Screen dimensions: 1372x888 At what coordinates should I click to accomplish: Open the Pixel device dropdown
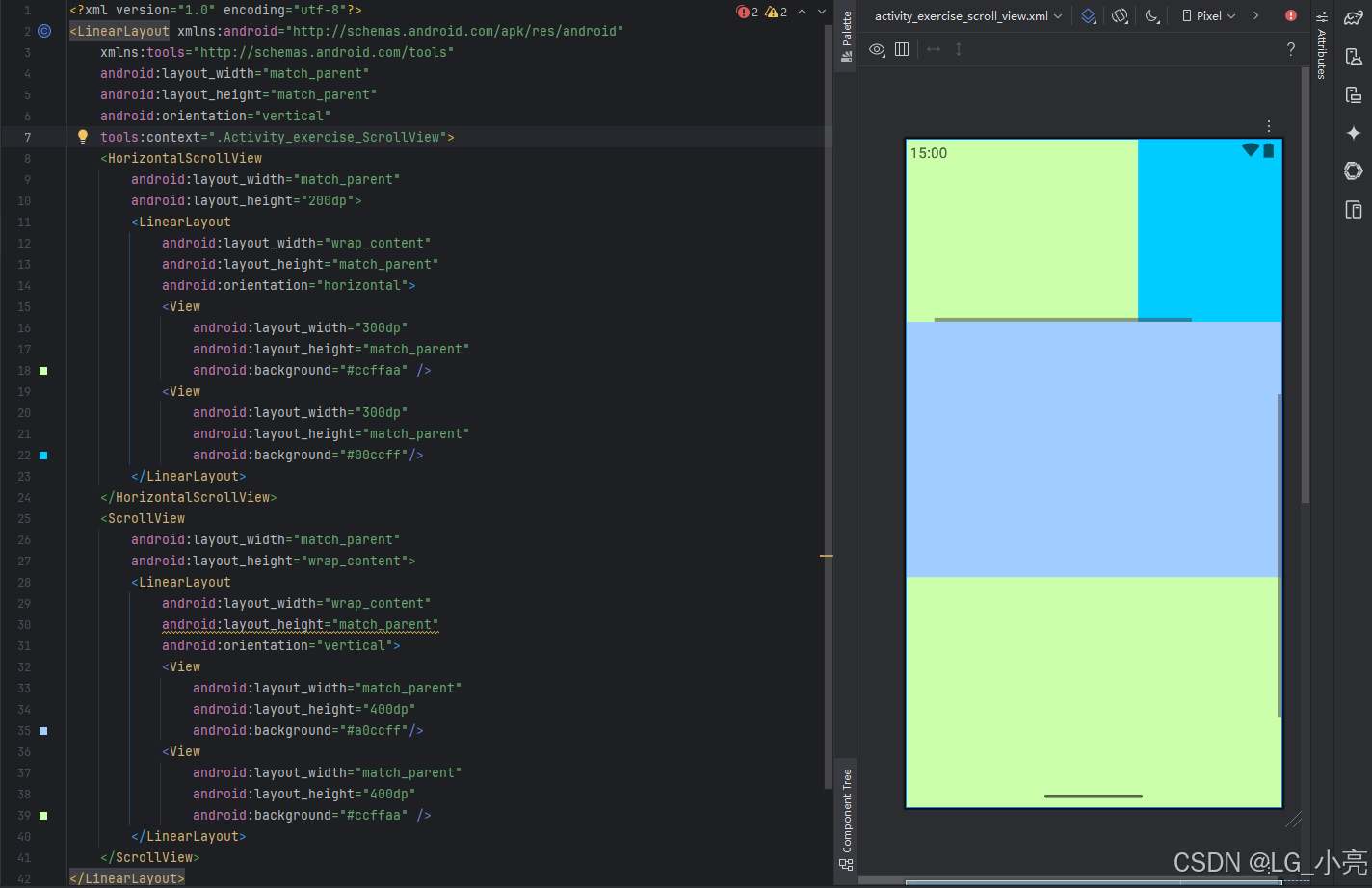pyautogui.click(x=1208, y=15)
